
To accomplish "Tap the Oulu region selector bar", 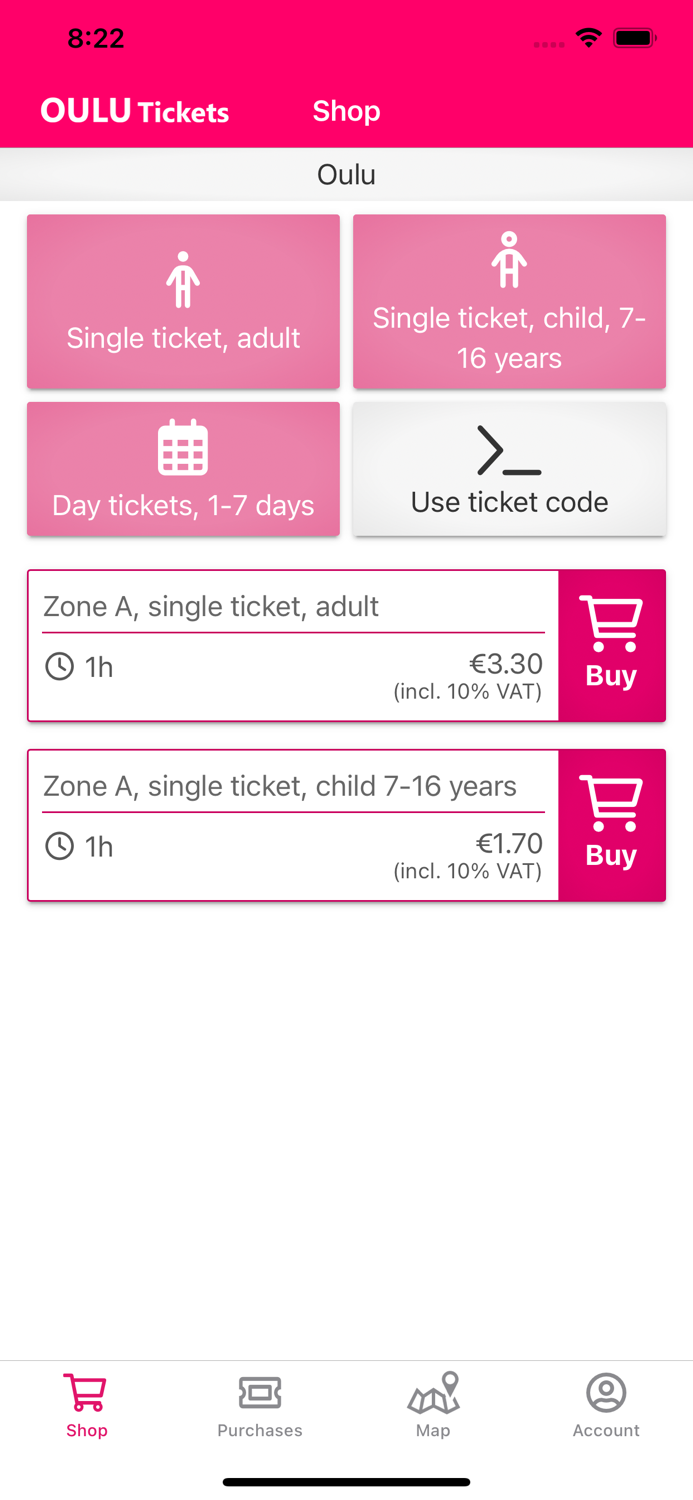I will 346,174.
